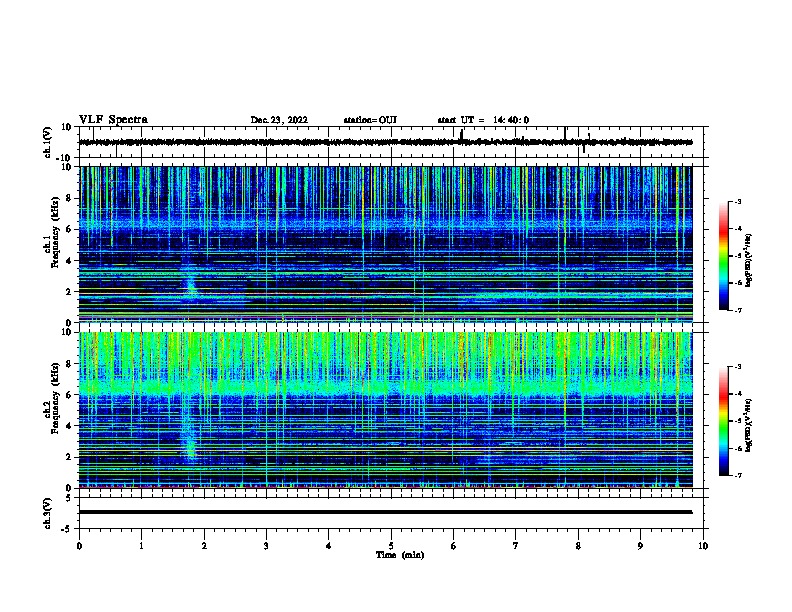Click the "station=OUI" header label
This screenshot has height=612, width=792.
point(370,120)
